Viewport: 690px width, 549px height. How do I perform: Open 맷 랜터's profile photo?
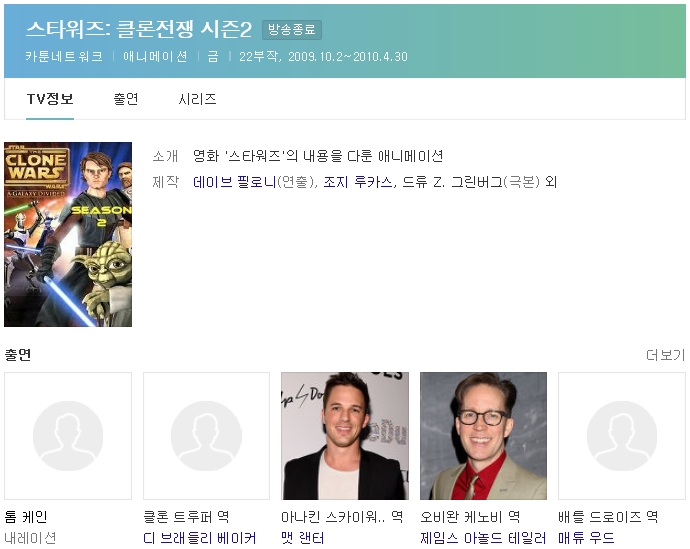tap(345, 436)
